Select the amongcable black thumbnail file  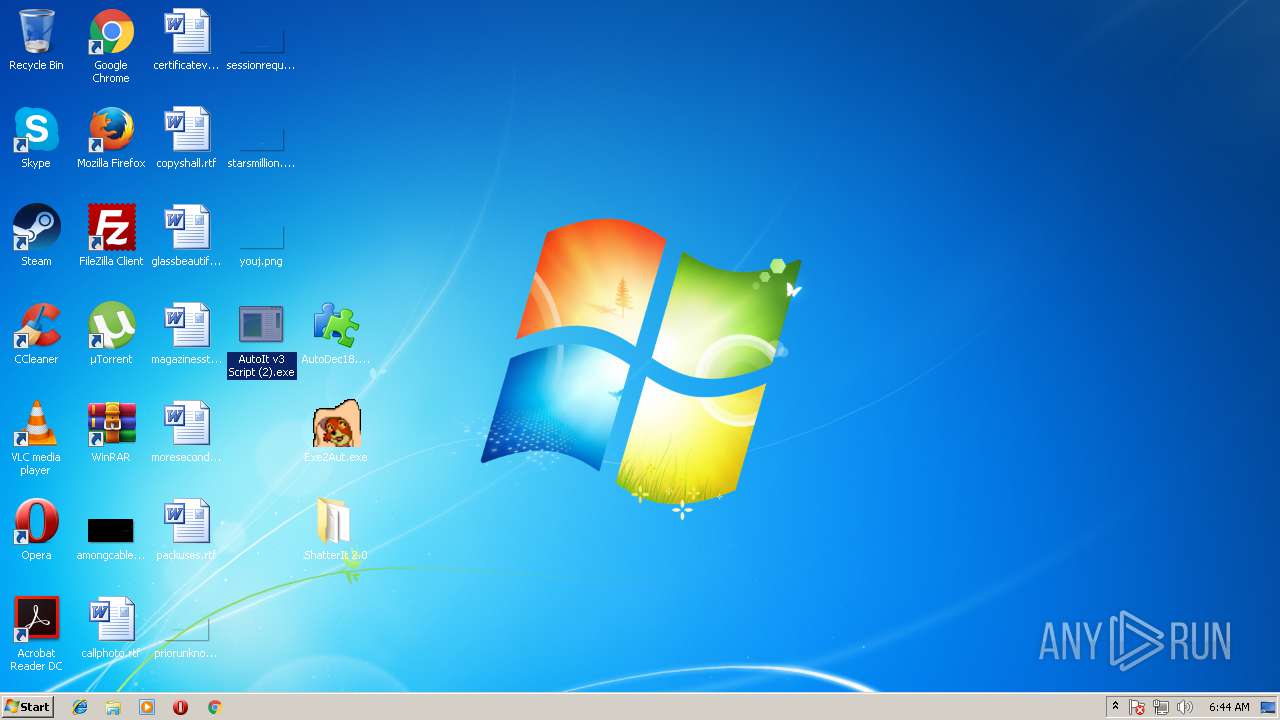(x=111, y=538)
